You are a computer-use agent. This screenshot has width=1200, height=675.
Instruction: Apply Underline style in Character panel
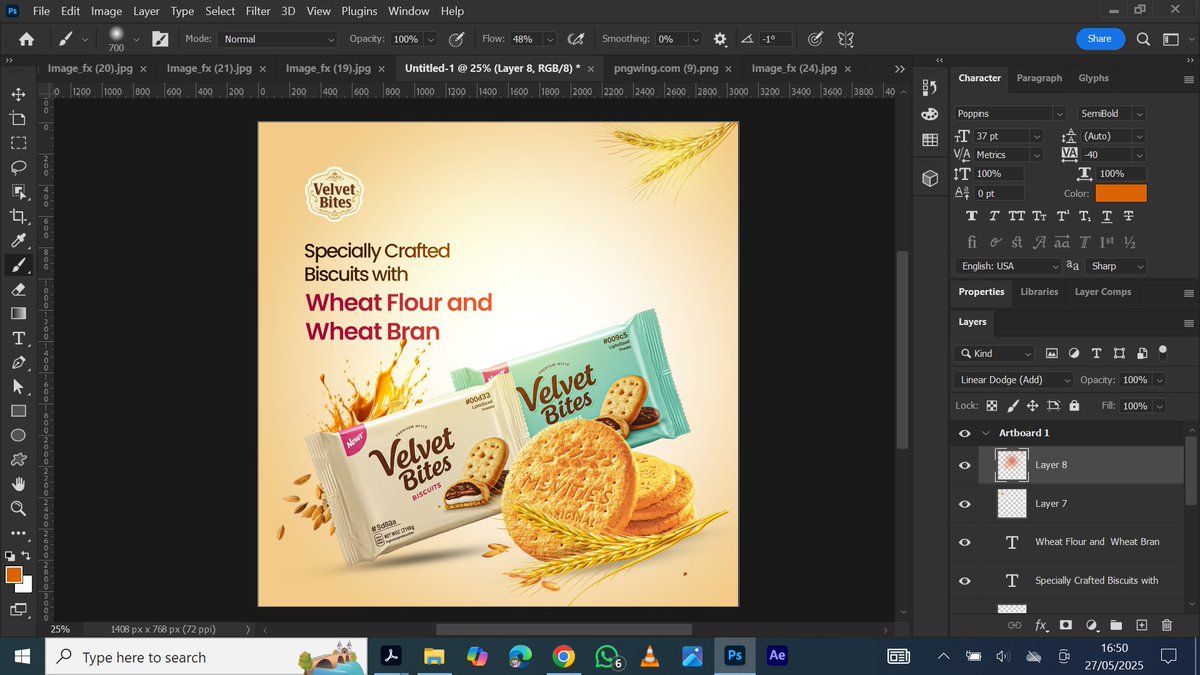pyautogui.click(x=1107, y=216)
